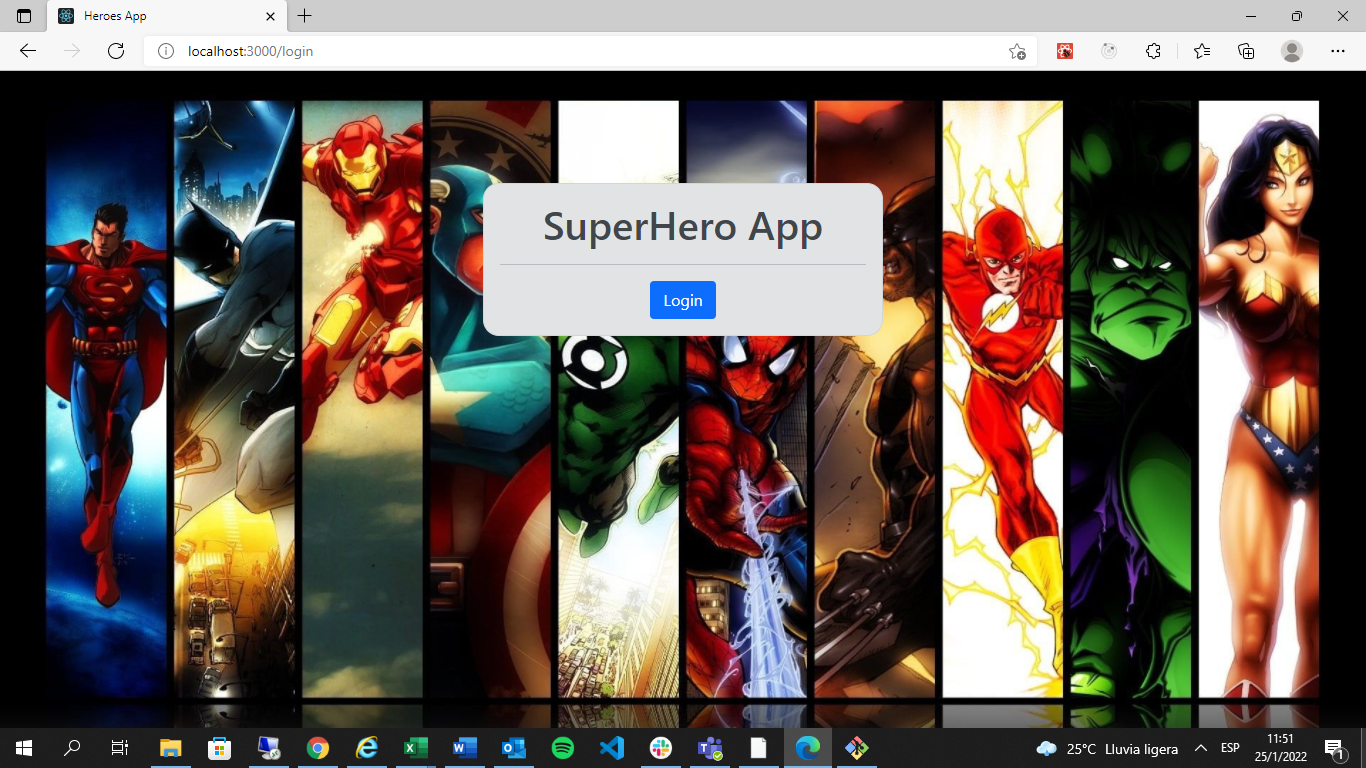This screenshot has width=1366, height=768.
Task: Open a new browser tab with the plus button
Action: [x=304, y=16]
